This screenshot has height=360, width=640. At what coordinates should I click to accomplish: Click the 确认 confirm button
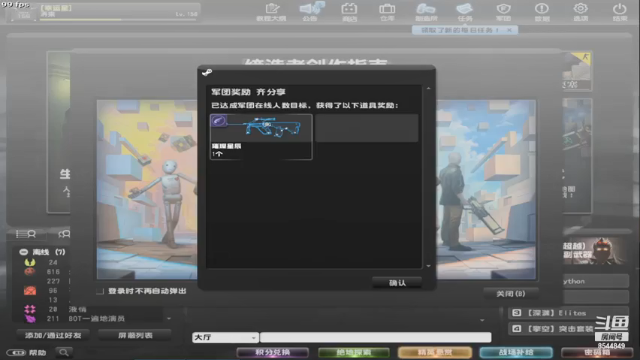pos(397,282)
